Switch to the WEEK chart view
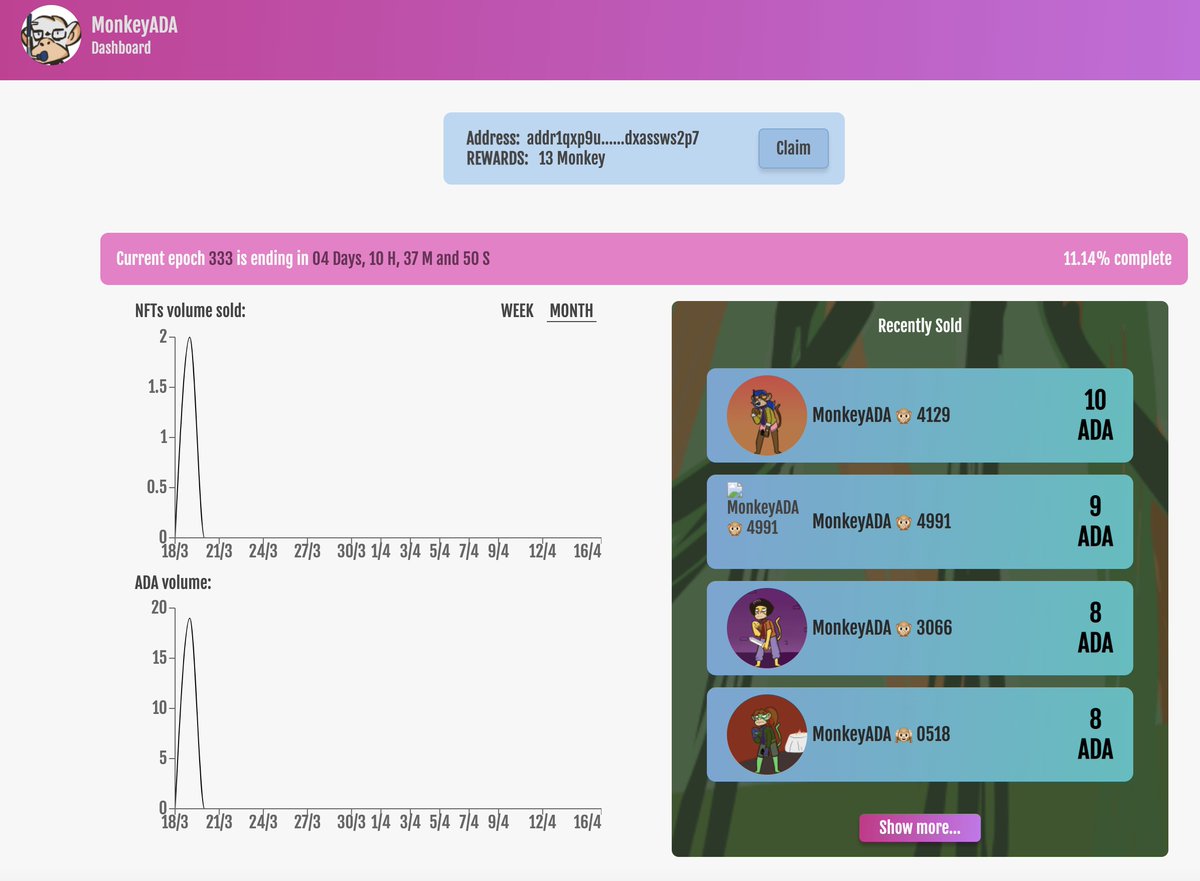This screenshot has height=881, width=1200. click(516, 311)
